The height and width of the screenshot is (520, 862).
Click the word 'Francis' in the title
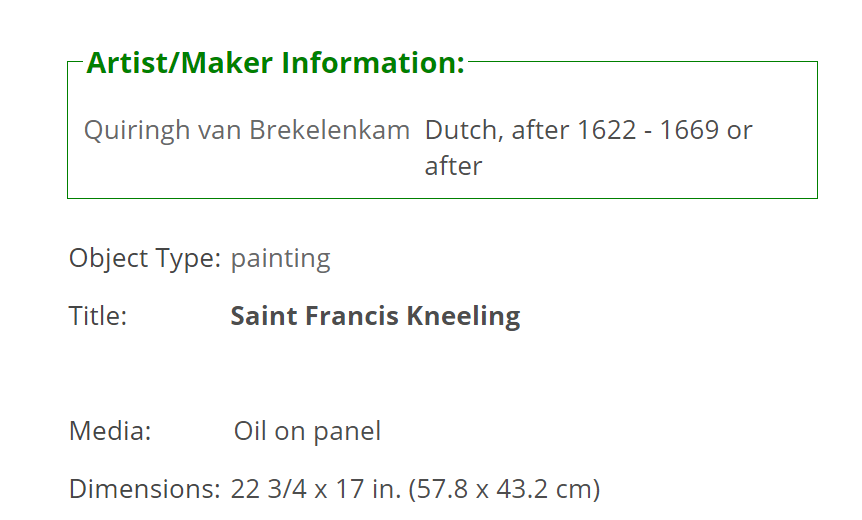tap(352, 316)
